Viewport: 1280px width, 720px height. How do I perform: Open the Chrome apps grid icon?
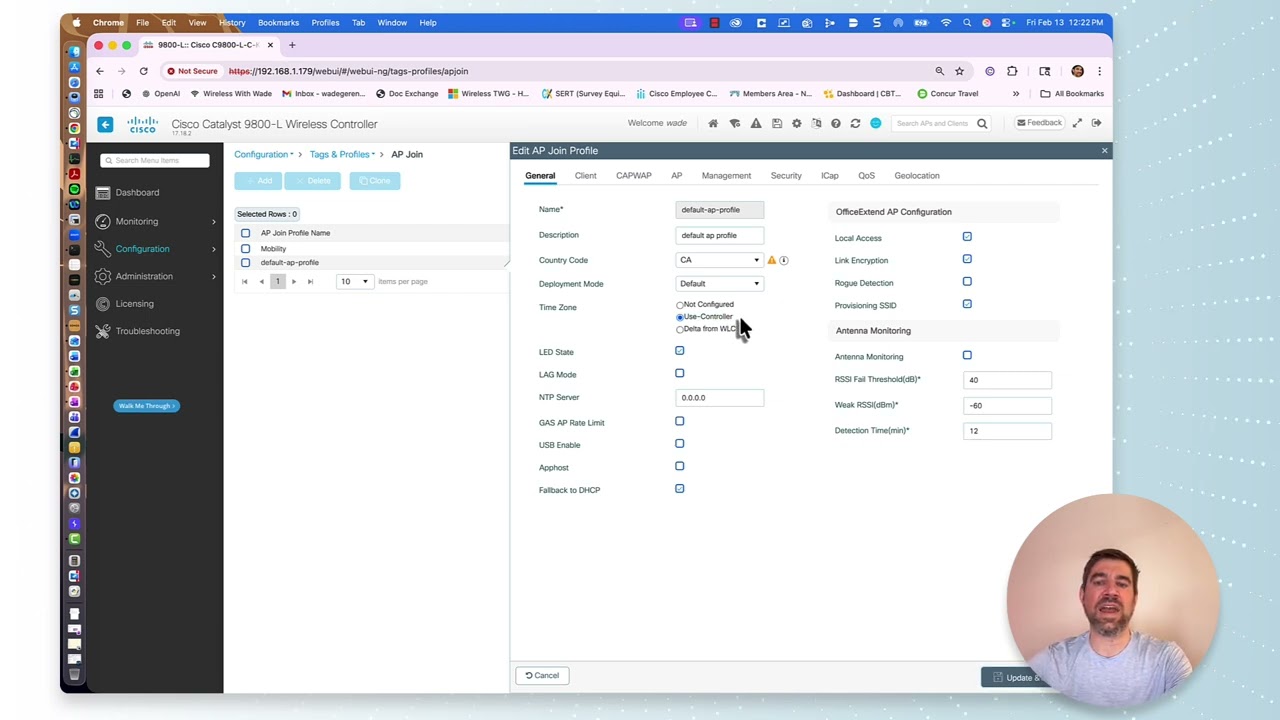[x=98, y=94]
